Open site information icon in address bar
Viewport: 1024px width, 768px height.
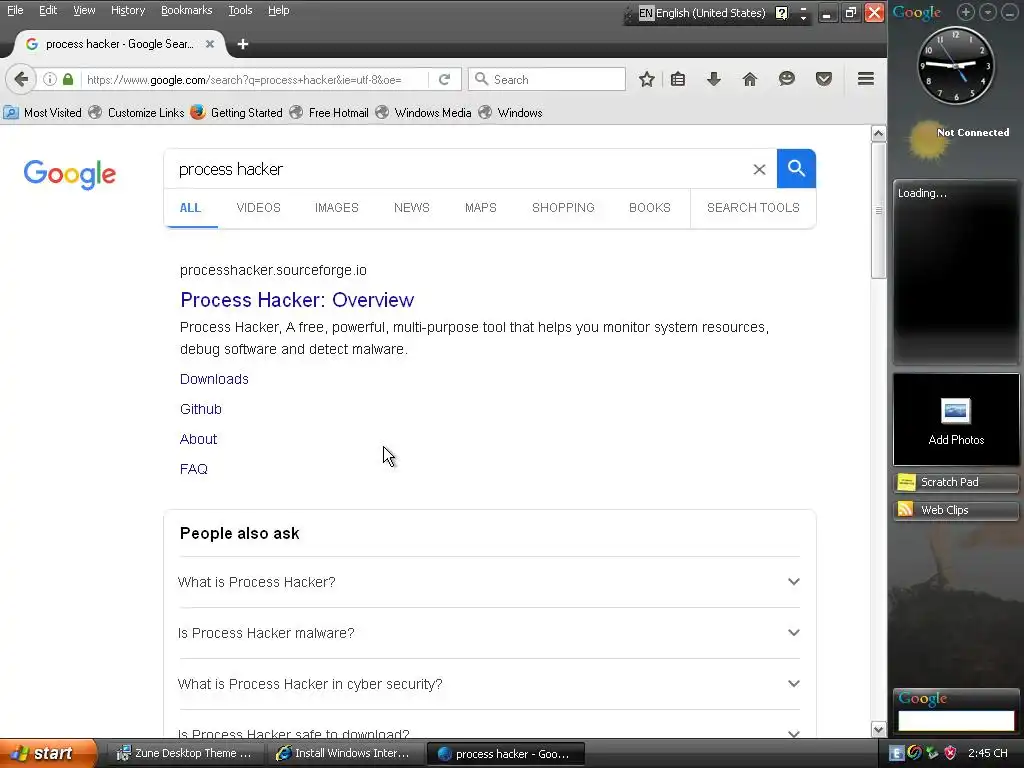click(50, 80)
